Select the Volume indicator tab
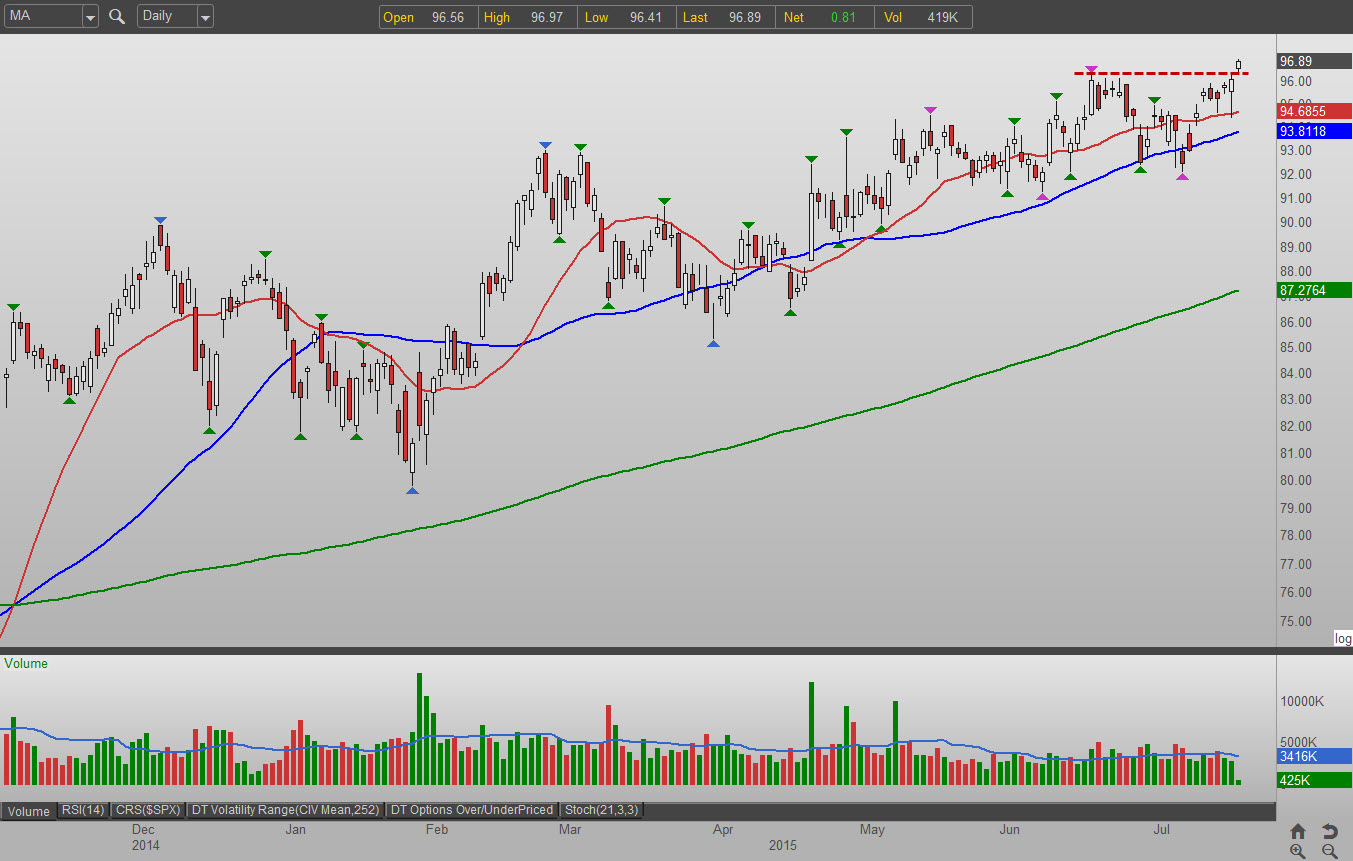Viewport: 1353px width, 861px height. 28,811
